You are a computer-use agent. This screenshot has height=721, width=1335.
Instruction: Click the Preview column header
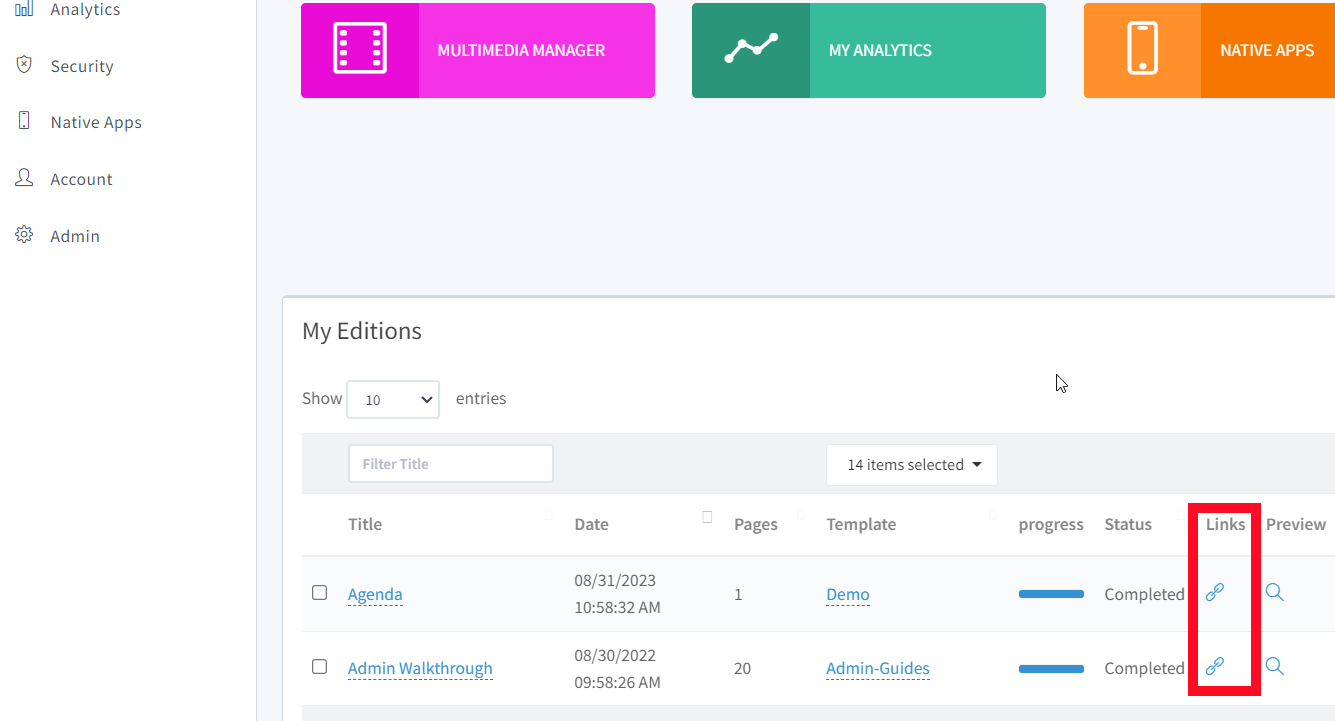coord(1296,524)
